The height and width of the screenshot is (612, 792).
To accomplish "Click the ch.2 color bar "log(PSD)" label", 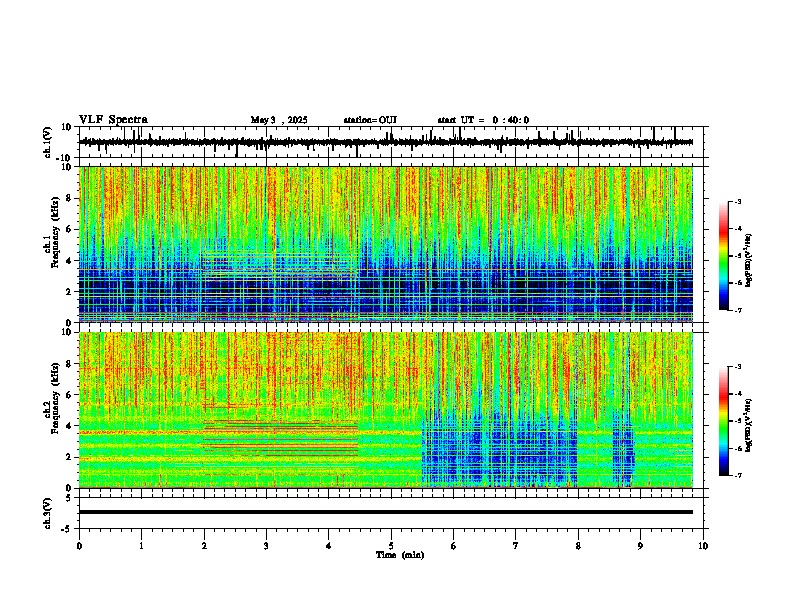I will tap(749, 425).
